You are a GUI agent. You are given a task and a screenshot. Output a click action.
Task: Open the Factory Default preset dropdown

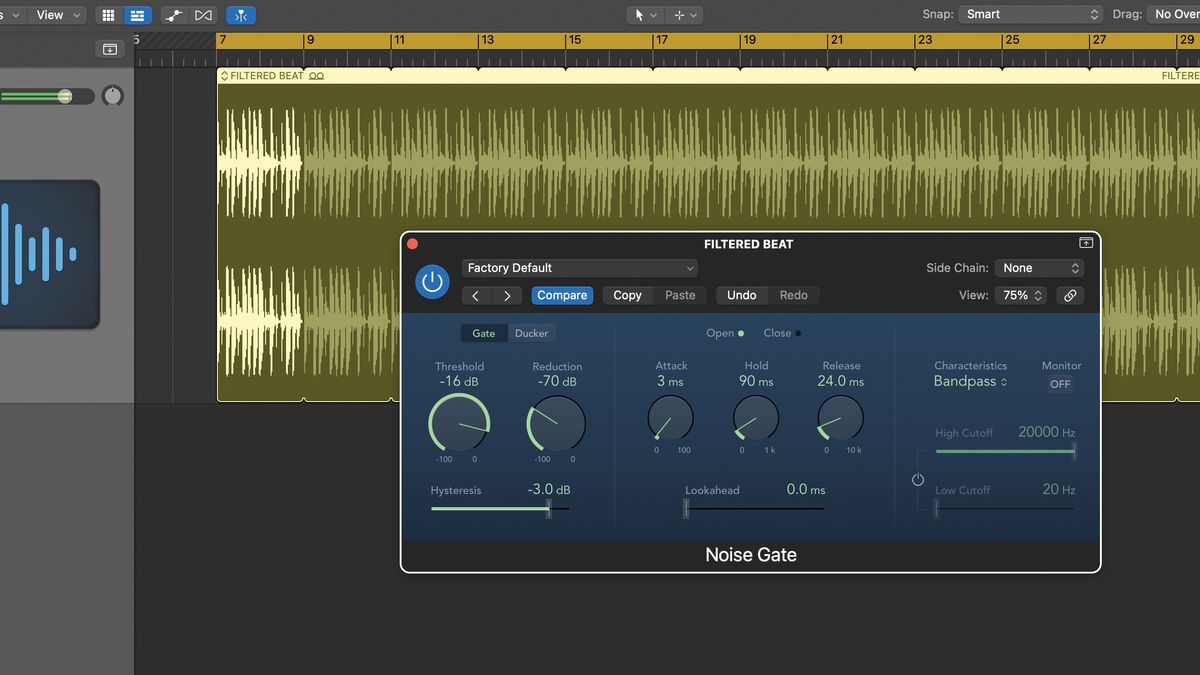(580, 267)
